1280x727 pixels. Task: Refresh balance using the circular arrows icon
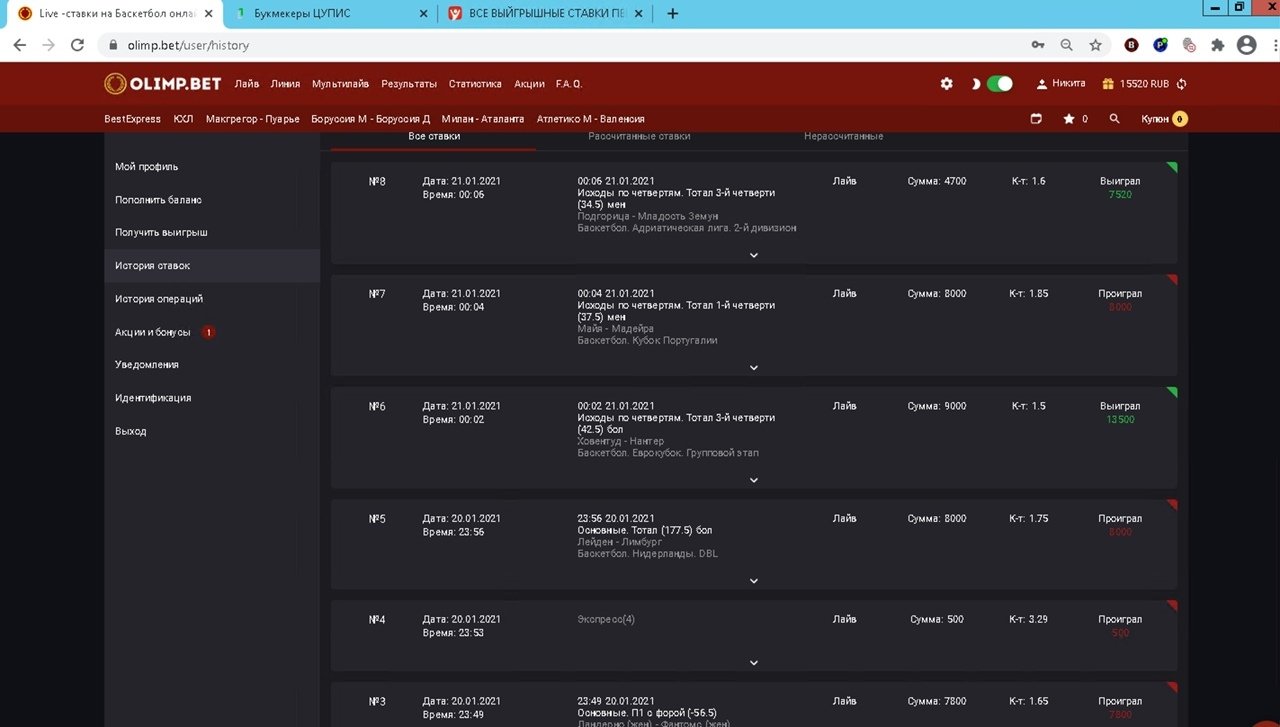[1182, 84]
